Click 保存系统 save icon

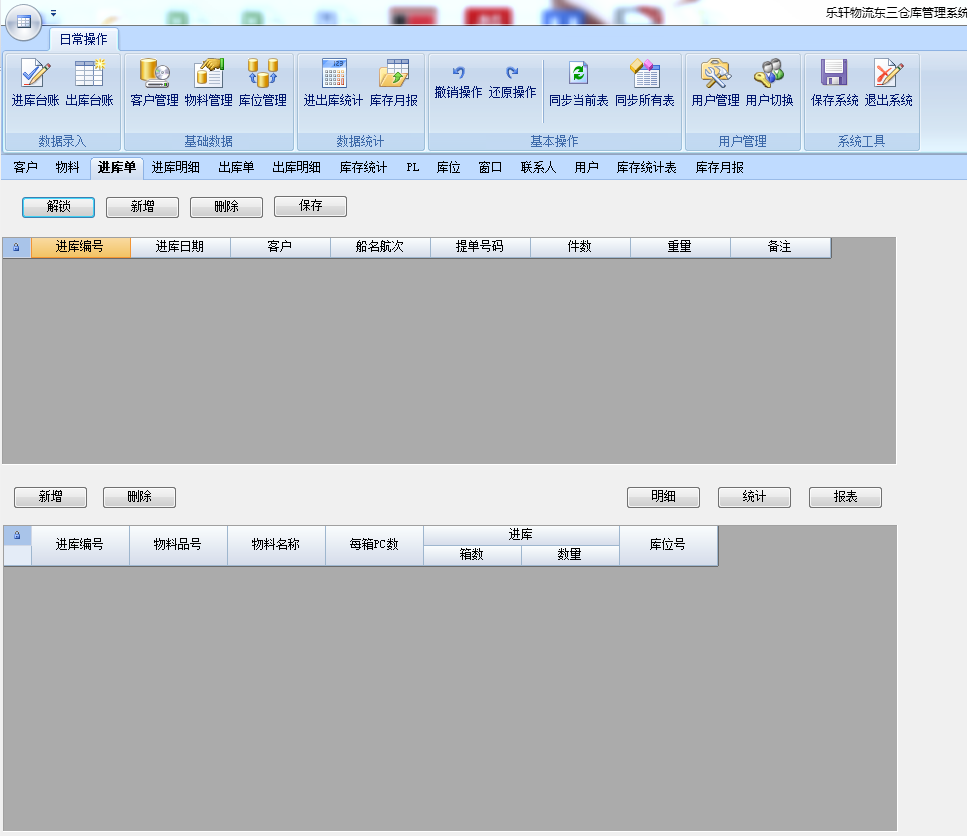tap(834, 83)
